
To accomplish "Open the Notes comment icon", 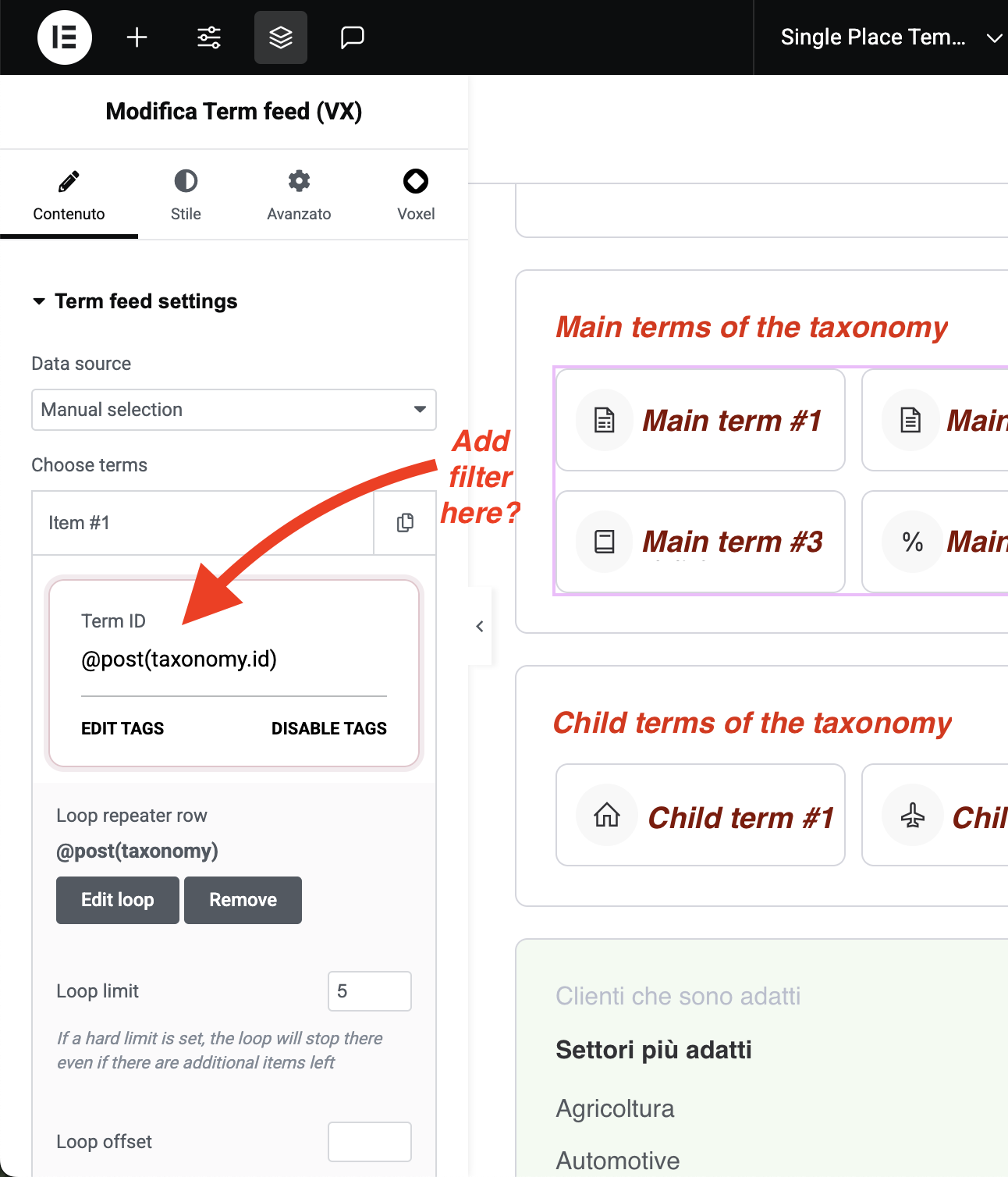I will pos(353,37).
